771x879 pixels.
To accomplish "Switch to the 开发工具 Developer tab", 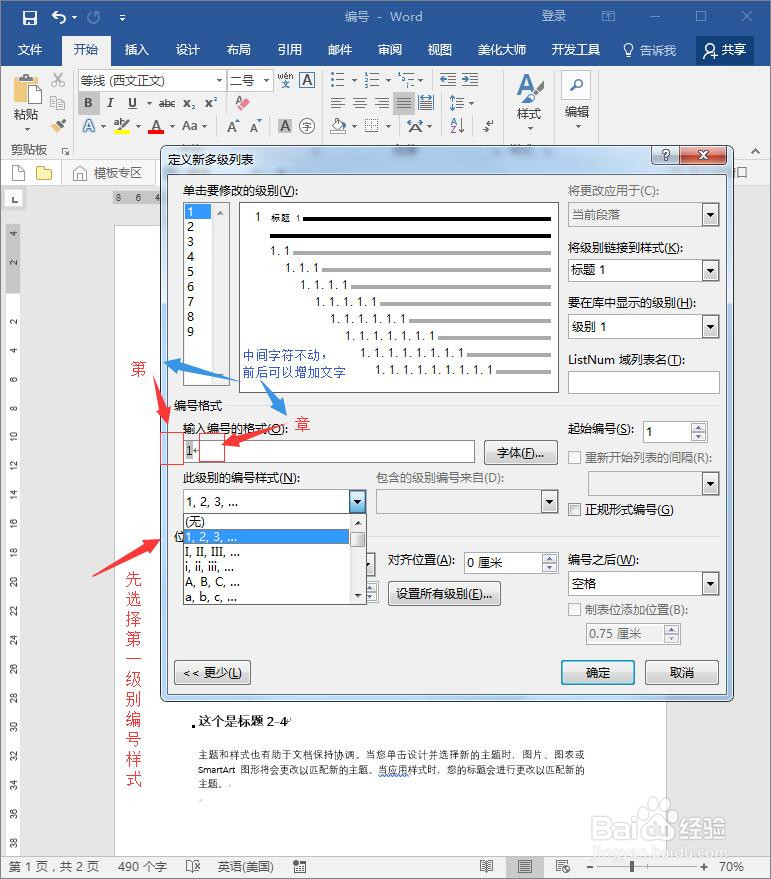I will (575, 50).
